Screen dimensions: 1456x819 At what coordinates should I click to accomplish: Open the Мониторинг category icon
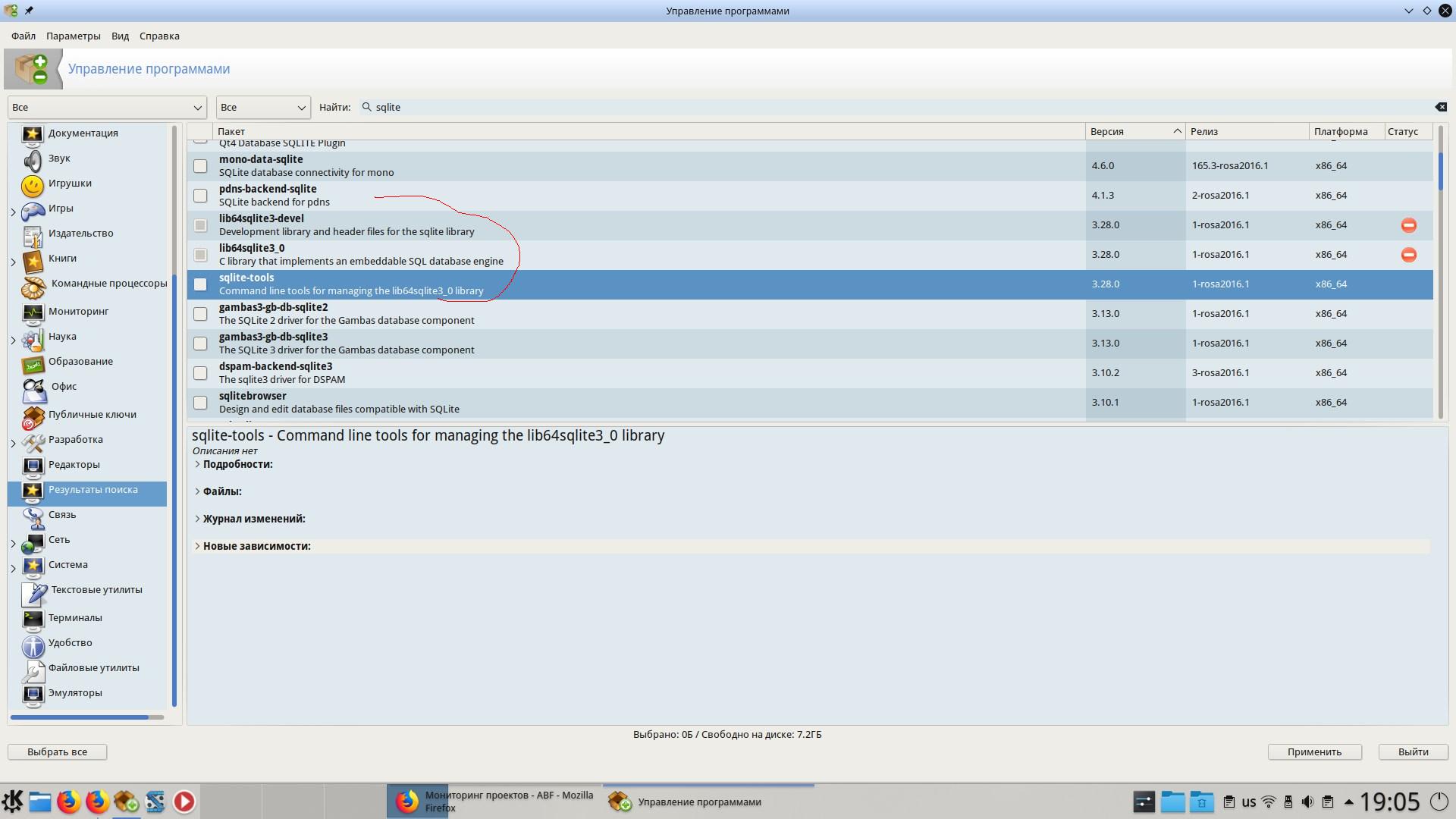pos(33,312)
